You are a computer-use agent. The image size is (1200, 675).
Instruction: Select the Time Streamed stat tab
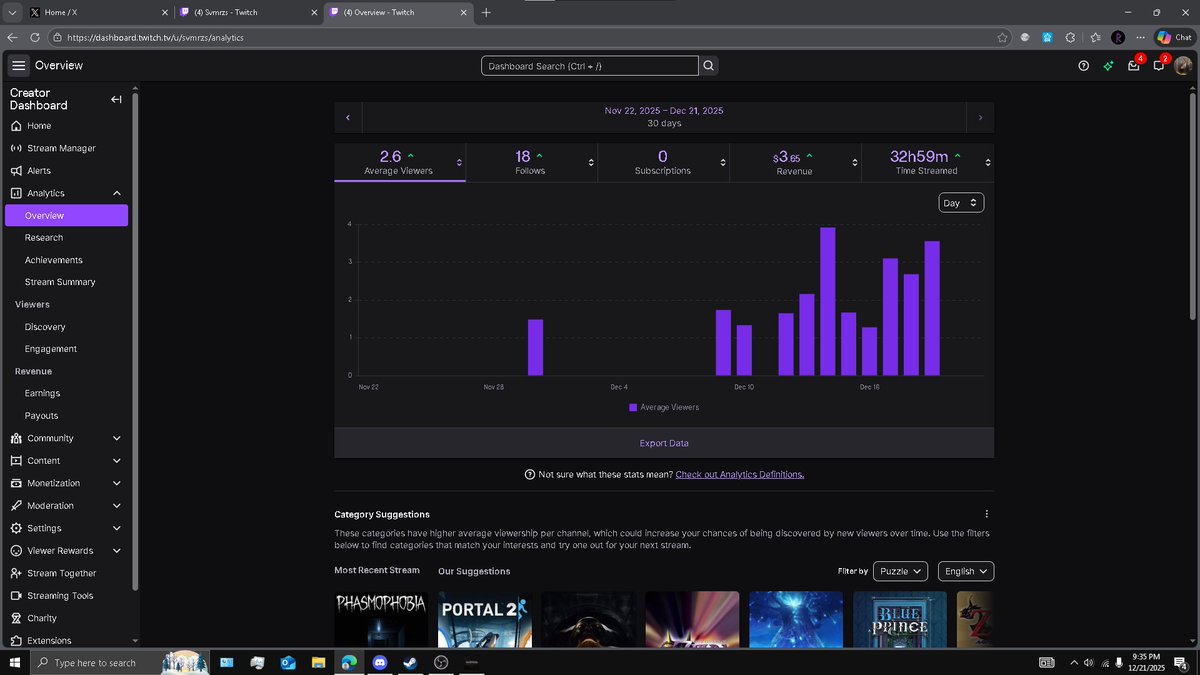[x=926, y=162]
